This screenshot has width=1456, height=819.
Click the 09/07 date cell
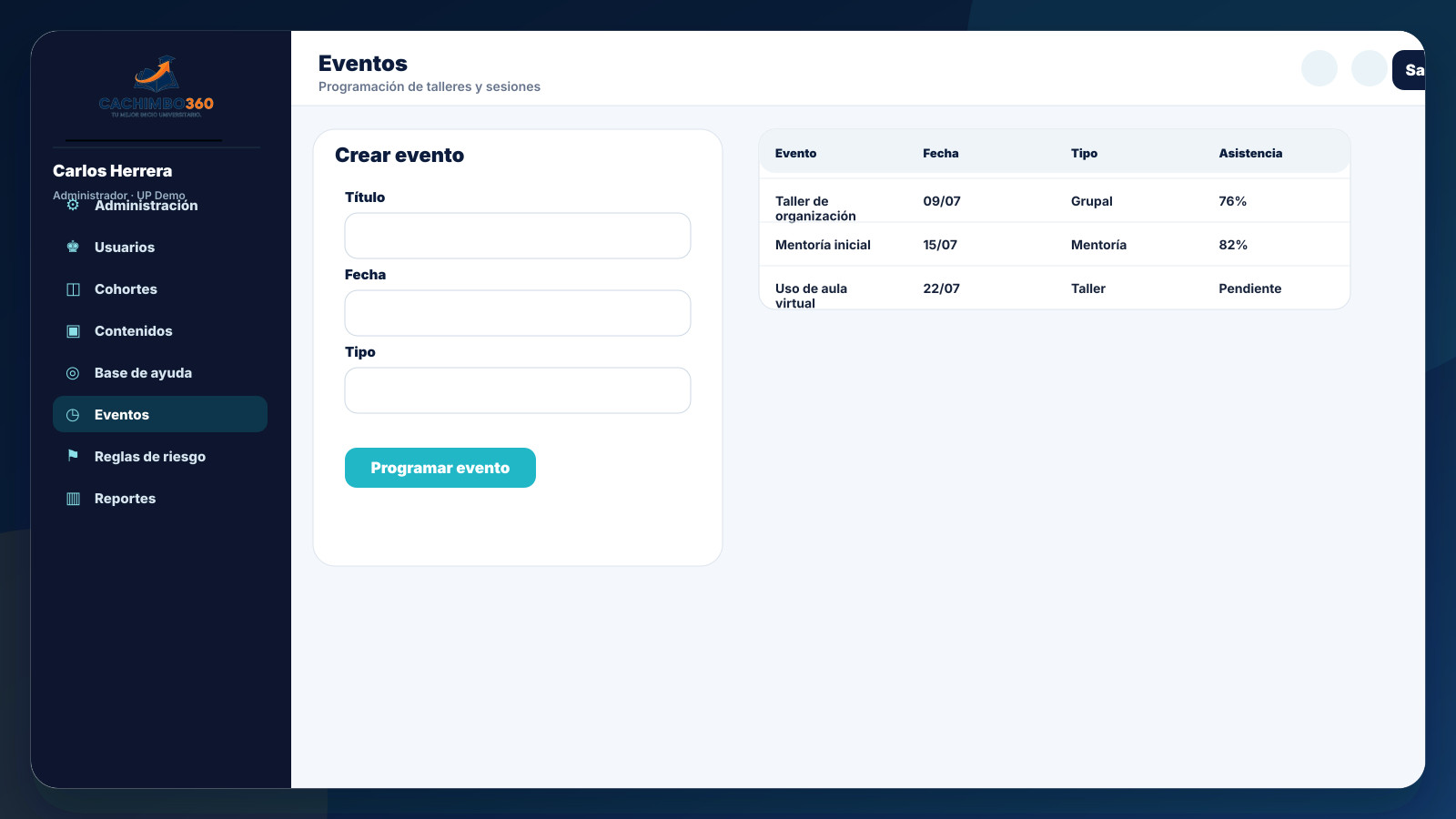pos(942,201)
